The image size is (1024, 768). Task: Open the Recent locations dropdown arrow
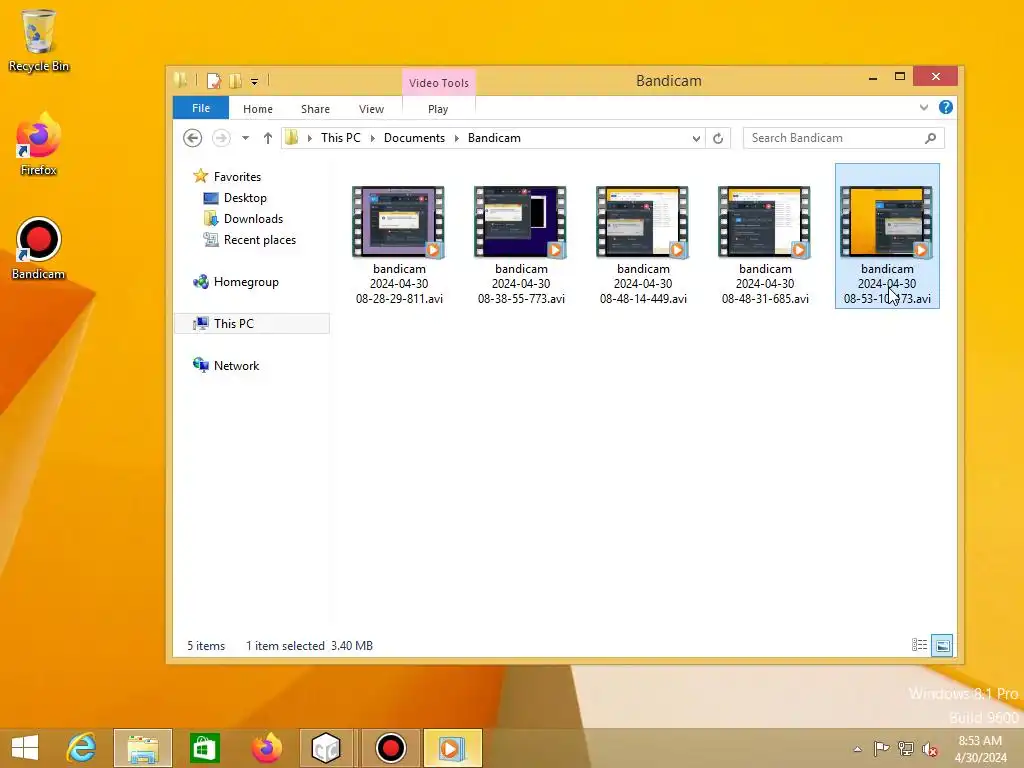pos(246,138)
